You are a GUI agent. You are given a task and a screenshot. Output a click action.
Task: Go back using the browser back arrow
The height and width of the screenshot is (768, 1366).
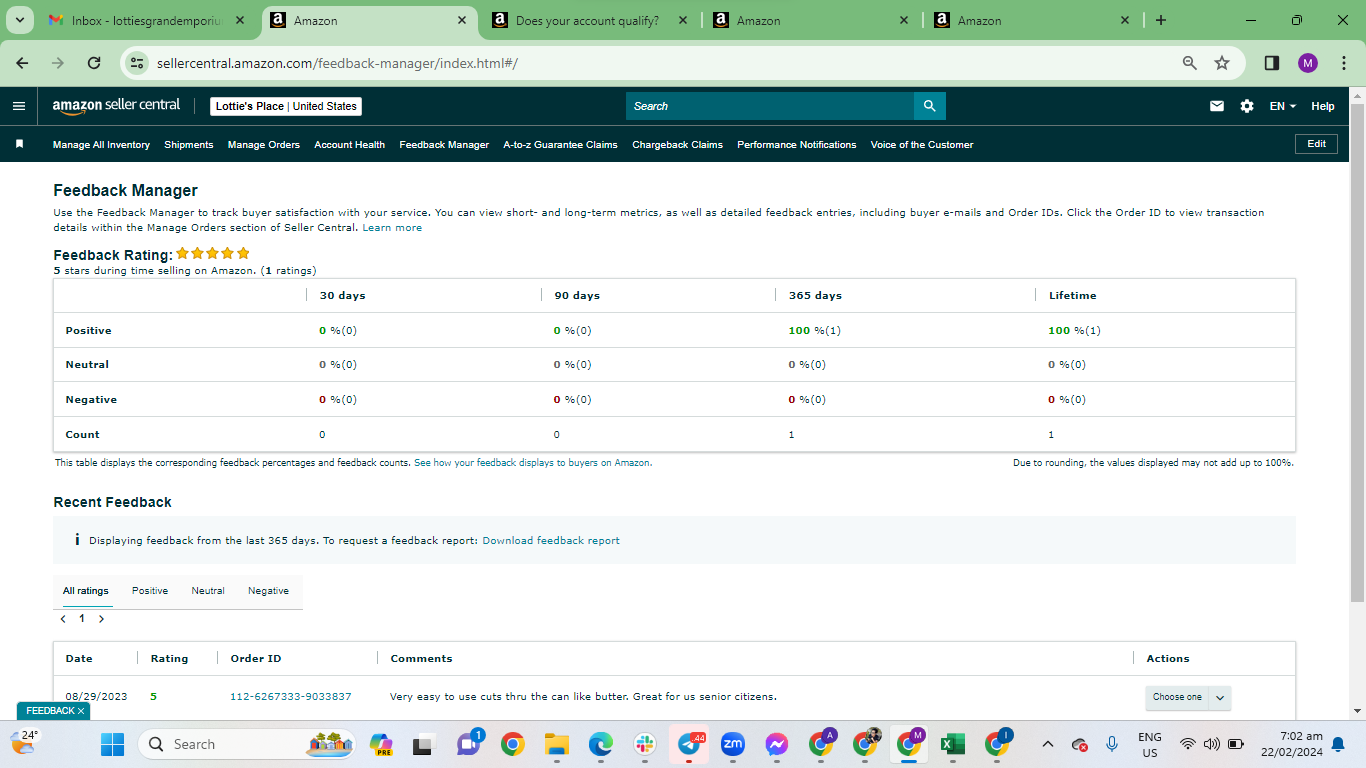[x=22, y=63]
